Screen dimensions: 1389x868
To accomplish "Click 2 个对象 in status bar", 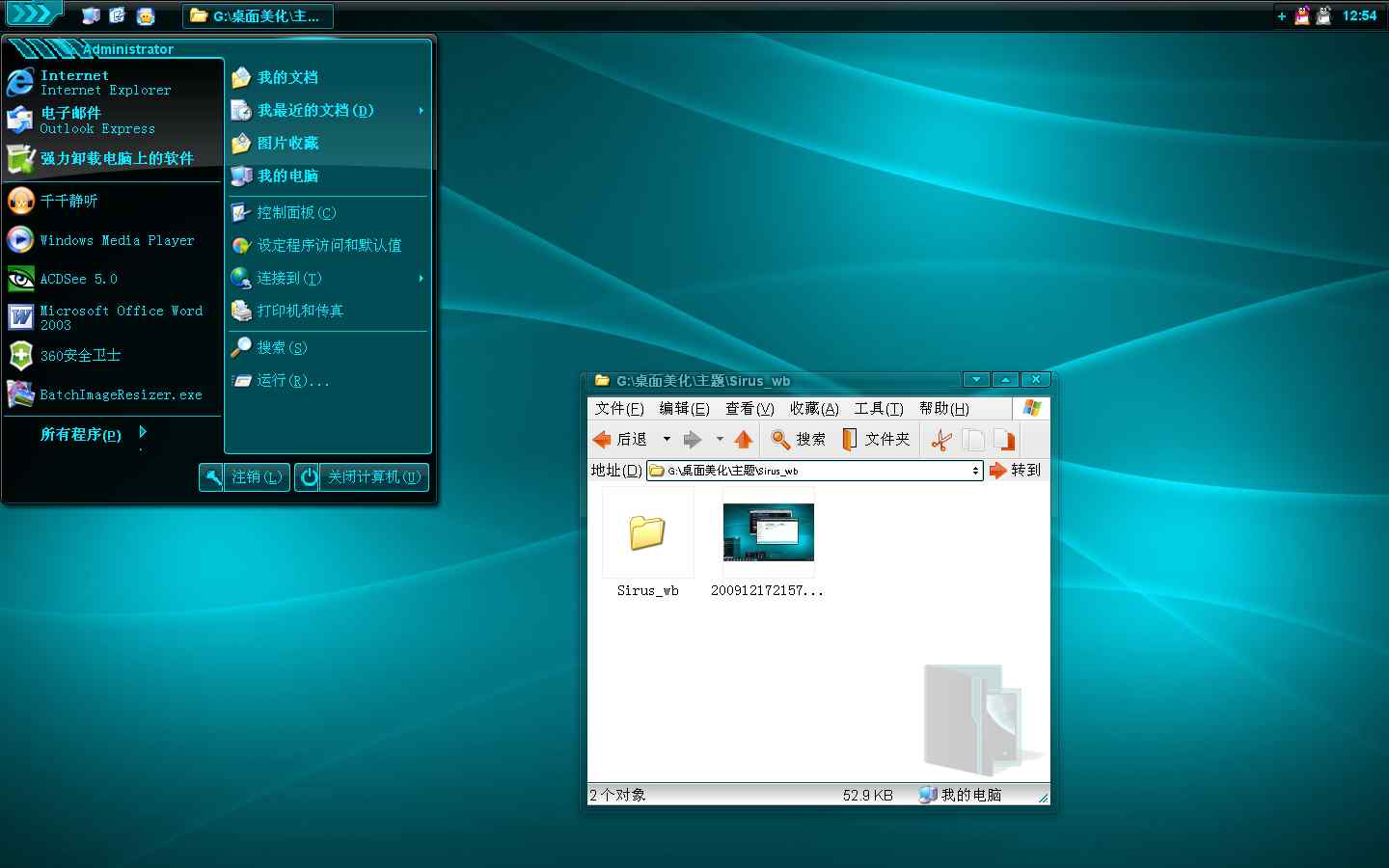I will point(618,796).
